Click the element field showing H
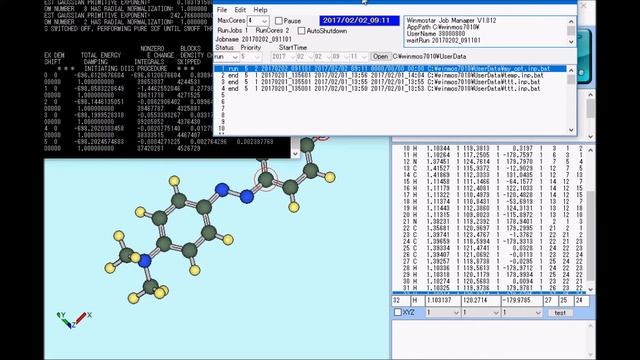This screenshot has height=360, width=640. pos(417,301)
